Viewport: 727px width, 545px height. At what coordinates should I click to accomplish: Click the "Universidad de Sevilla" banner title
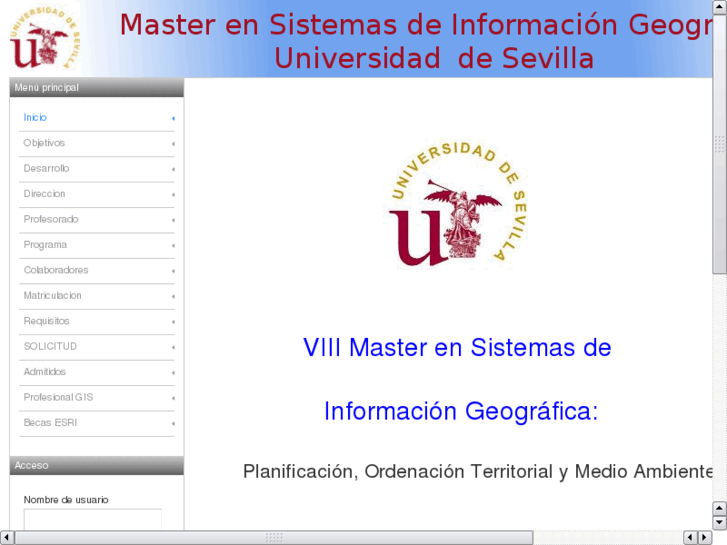coord(434,58)
